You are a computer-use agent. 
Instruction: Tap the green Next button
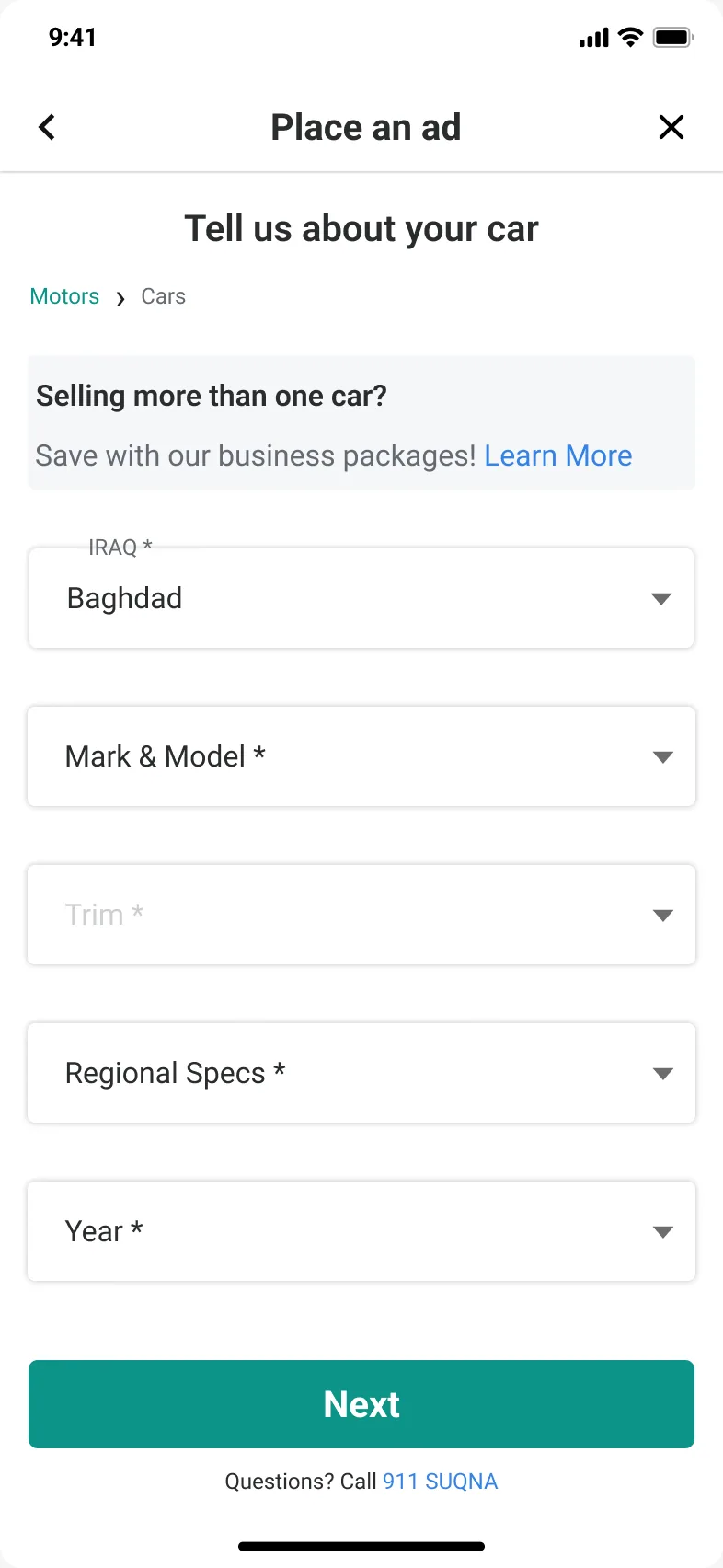(361, 1404)
